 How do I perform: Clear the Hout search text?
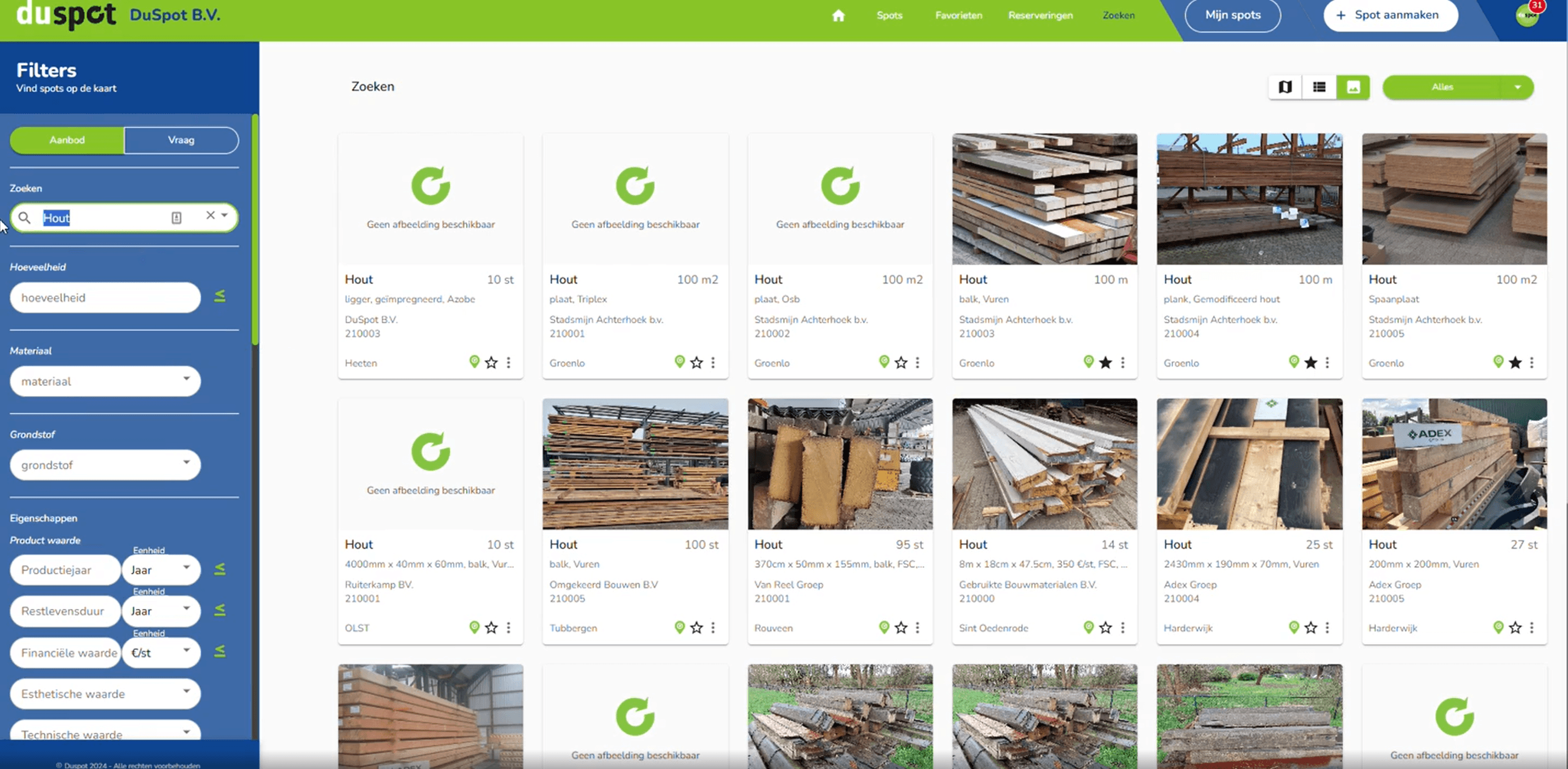(x=210, y=215)
